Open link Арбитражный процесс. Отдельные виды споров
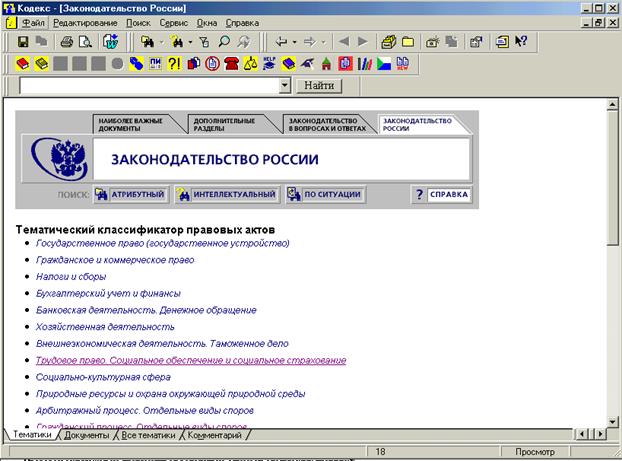 click(x=145, y=410)
